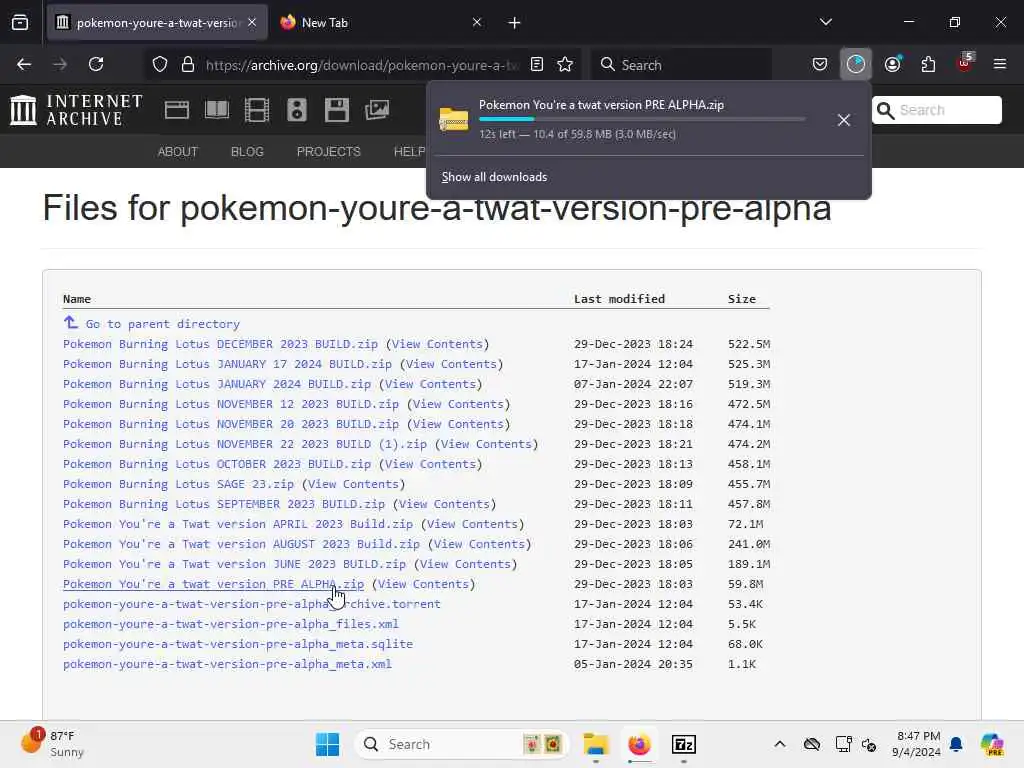
Task: Open Internet Archive audio speaker icon
Action: (296, 110)
